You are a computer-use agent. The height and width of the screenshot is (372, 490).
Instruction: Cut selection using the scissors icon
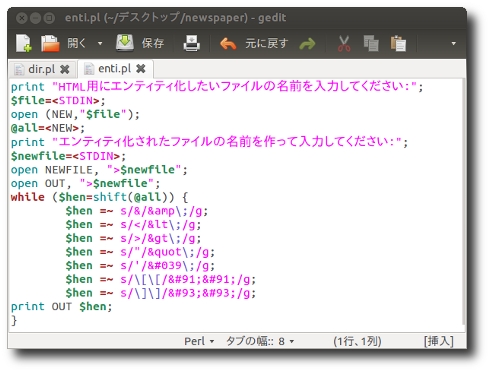[x=344, y=44]
